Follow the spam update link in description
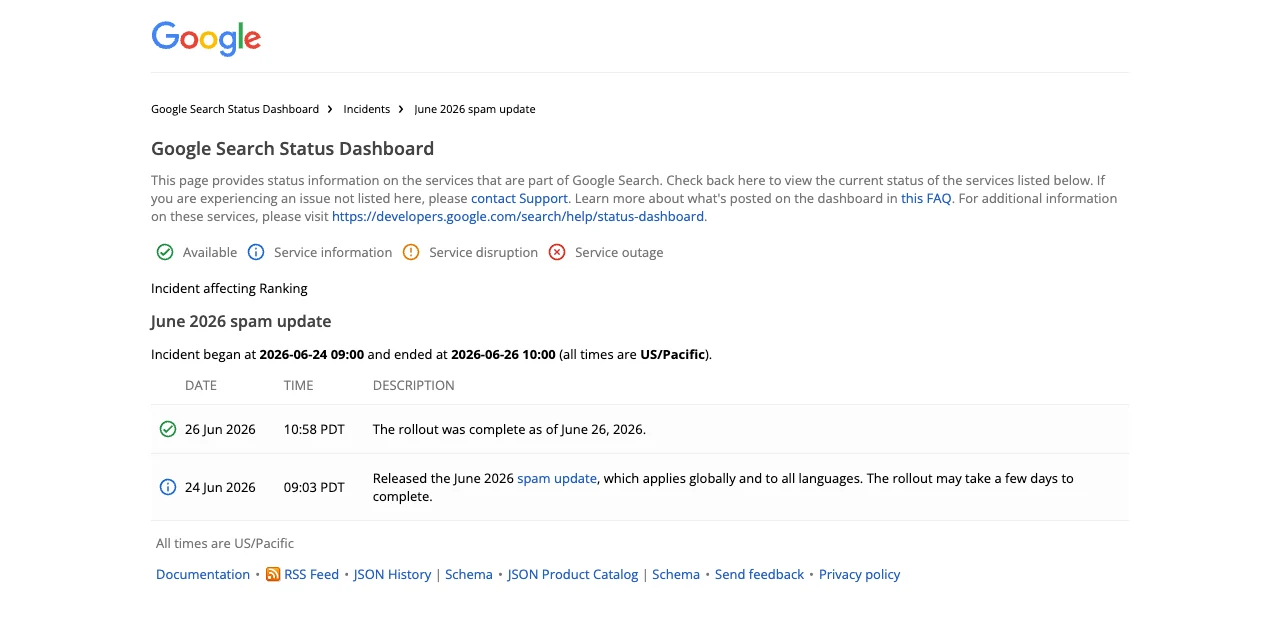Viewport: 1280px width, 633px height. [x=557, y=478]
